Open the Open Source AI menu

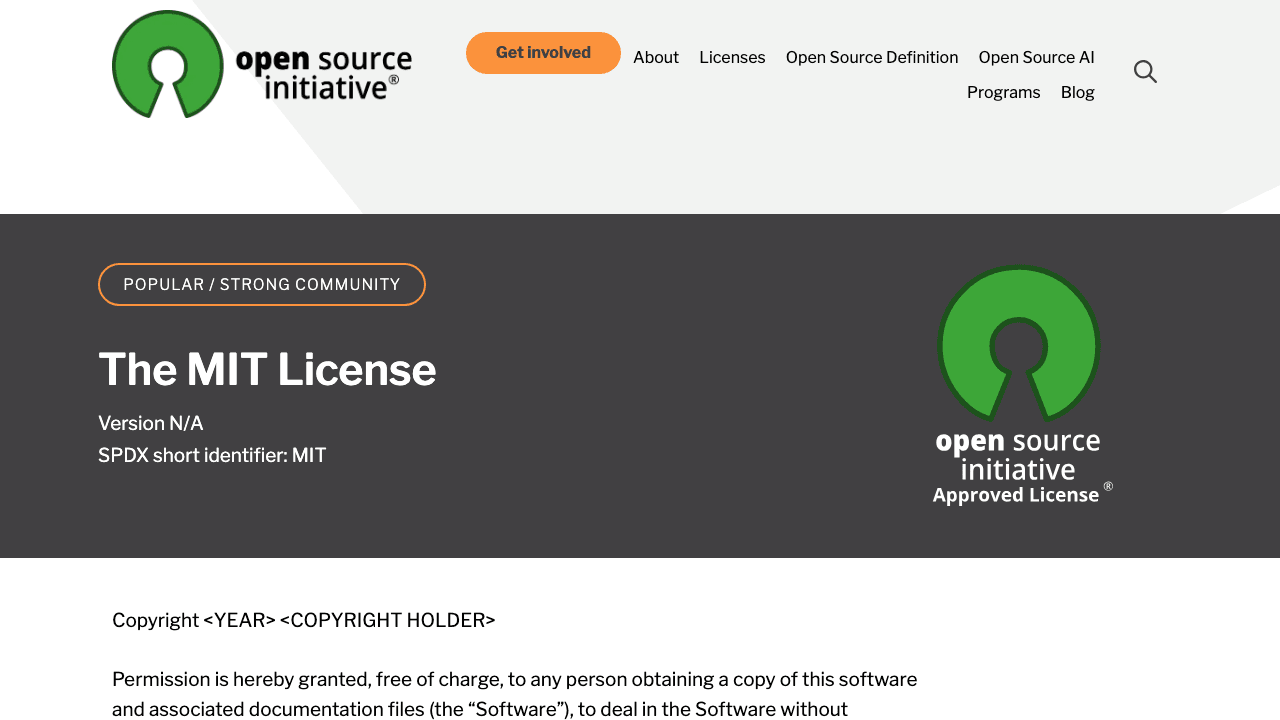(1036, 57)
